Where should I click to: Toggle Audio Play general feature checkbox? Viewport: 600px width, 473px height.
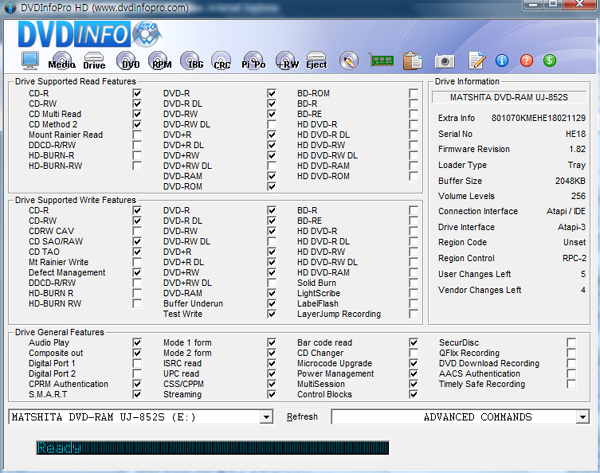pos(137,343)
